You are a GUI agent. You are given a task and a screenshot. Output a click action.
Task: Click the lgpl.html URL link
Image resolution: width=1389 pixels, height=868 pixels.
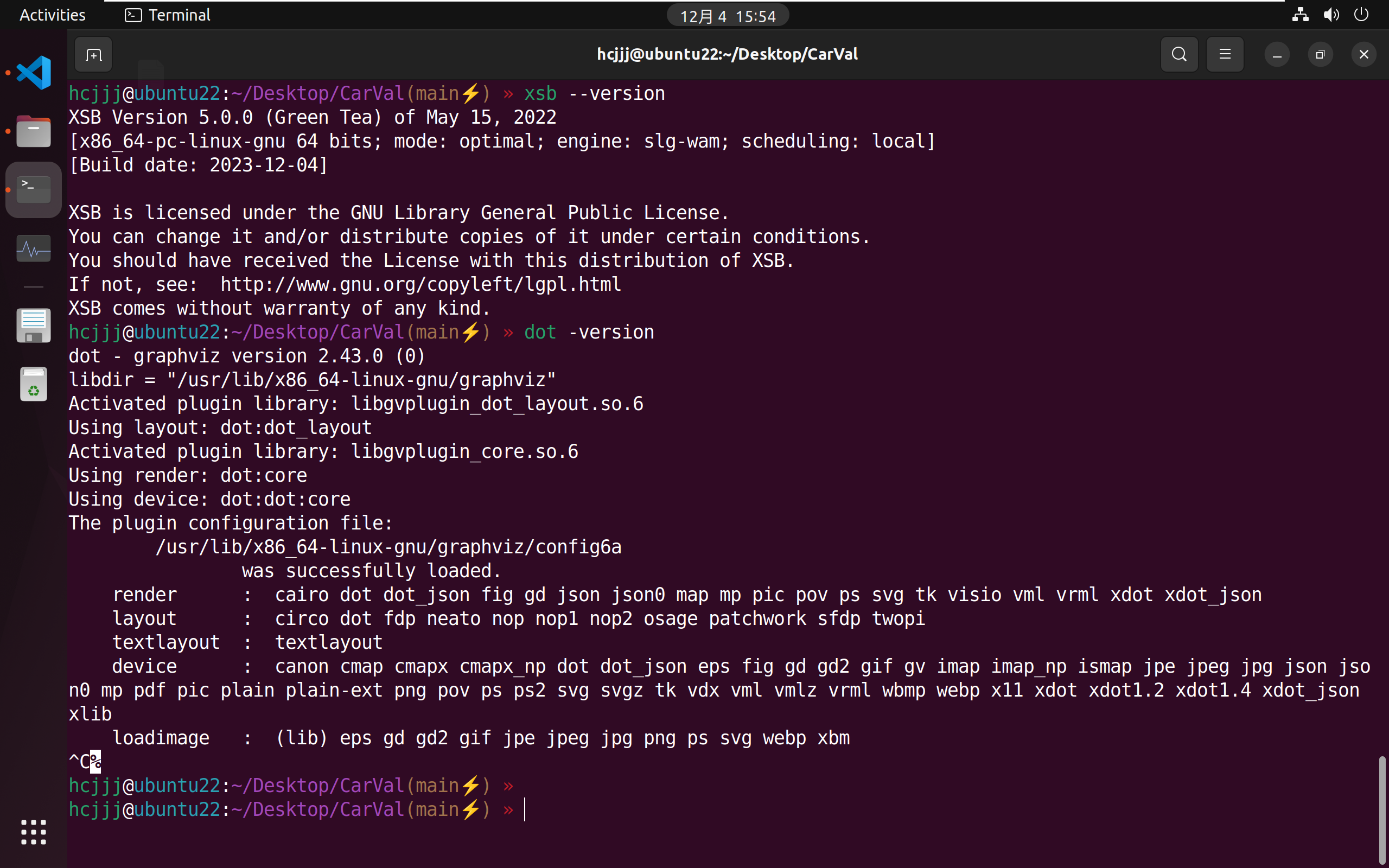420,284
